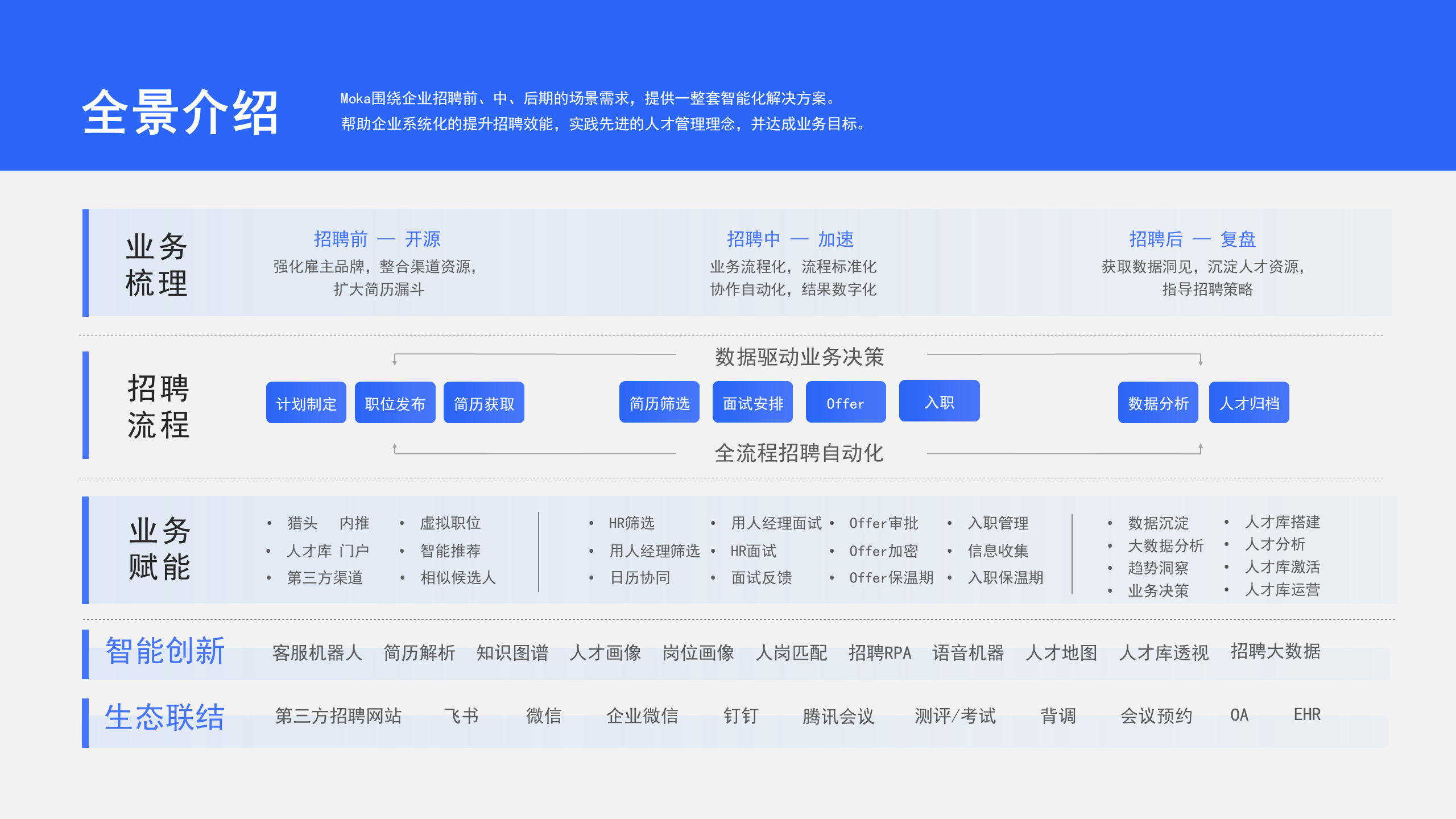The image size is (1456, 819).
Task: Click the 数据驱动业务决策 label
Action: pos(799,357)
